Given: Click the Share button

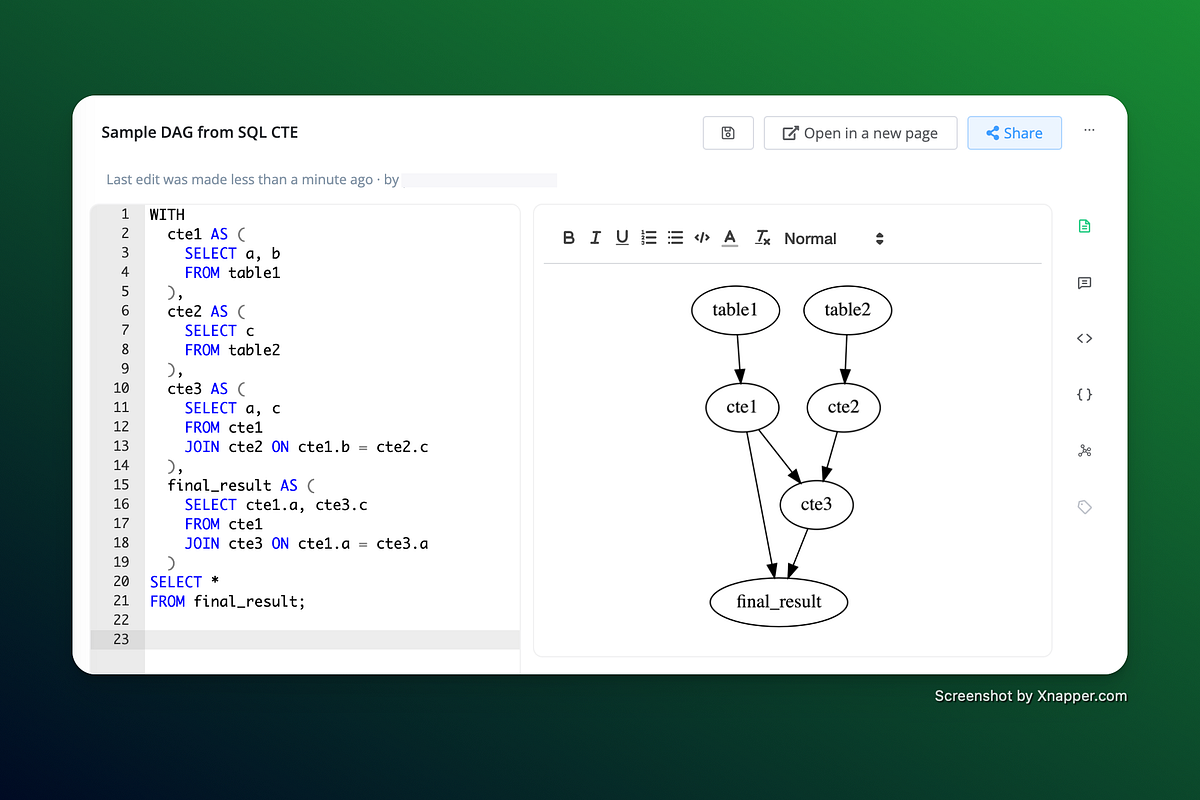Looking at the screenshot, I should click(x=1014, y=132).
